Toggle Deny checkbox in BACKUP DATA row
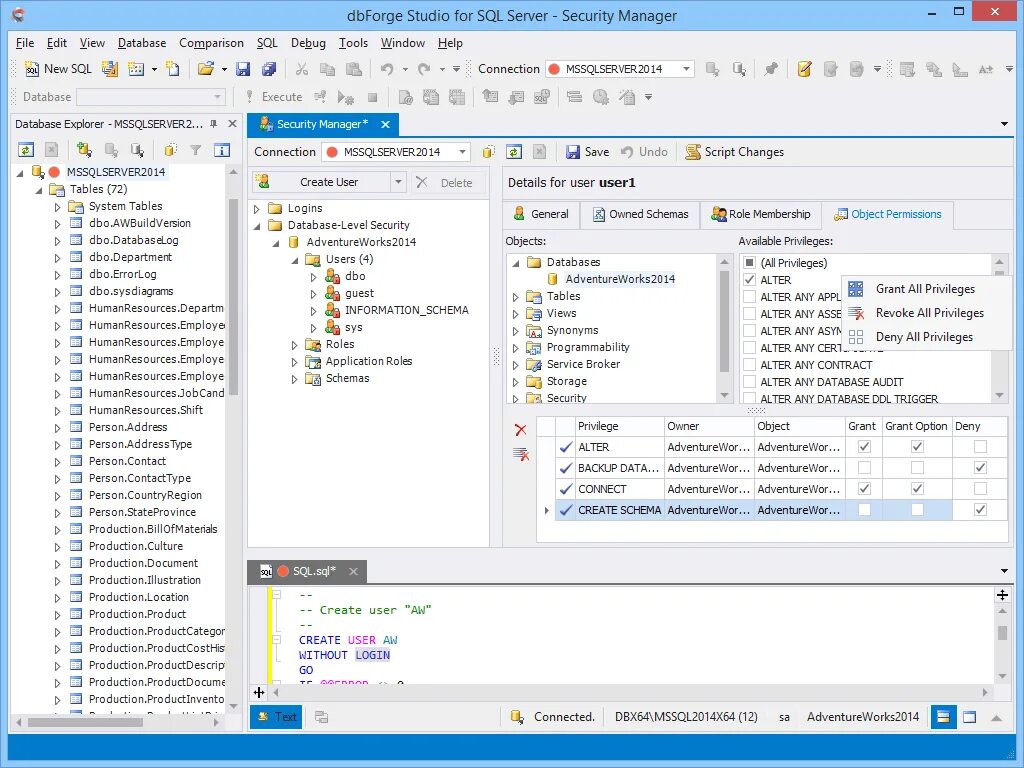The image size is (1024, 768). point(980,468)
